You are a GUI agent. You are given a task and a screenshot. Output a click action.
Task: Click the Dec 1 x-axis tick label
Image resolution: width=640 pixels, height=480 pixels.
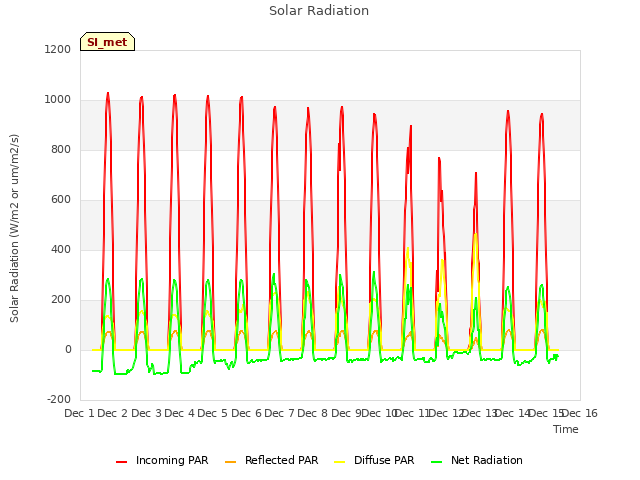coord(80,413)
